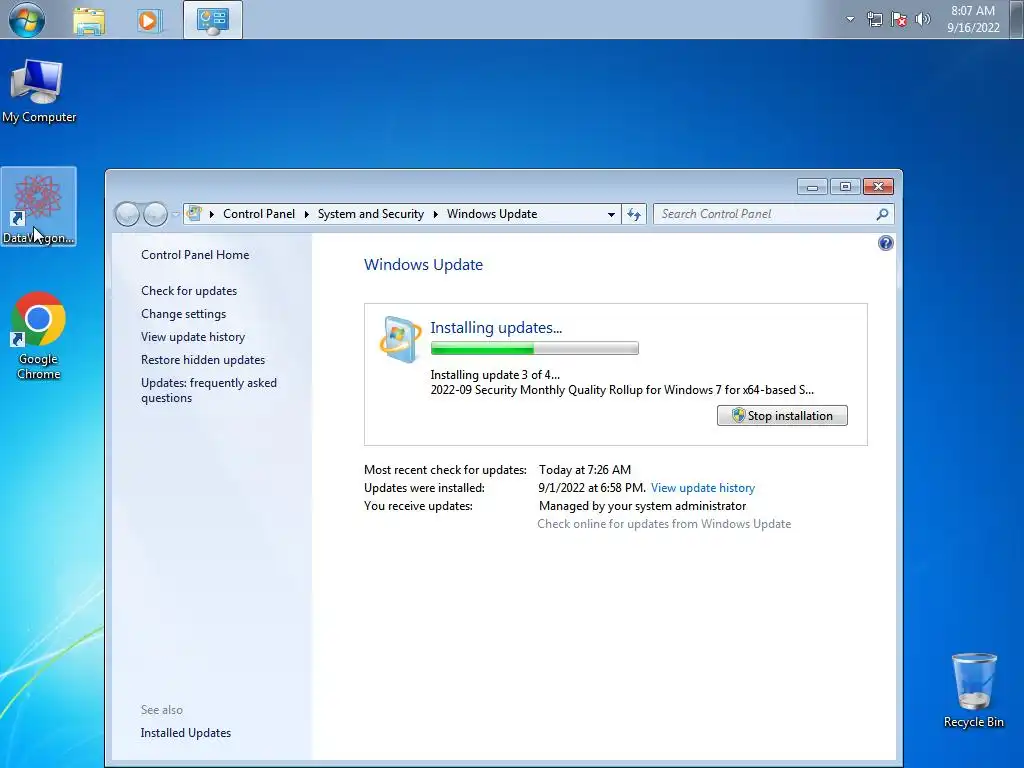Check online for updates from Windows Update
The width and height of the screenshot is (1024, 768).
664,524
